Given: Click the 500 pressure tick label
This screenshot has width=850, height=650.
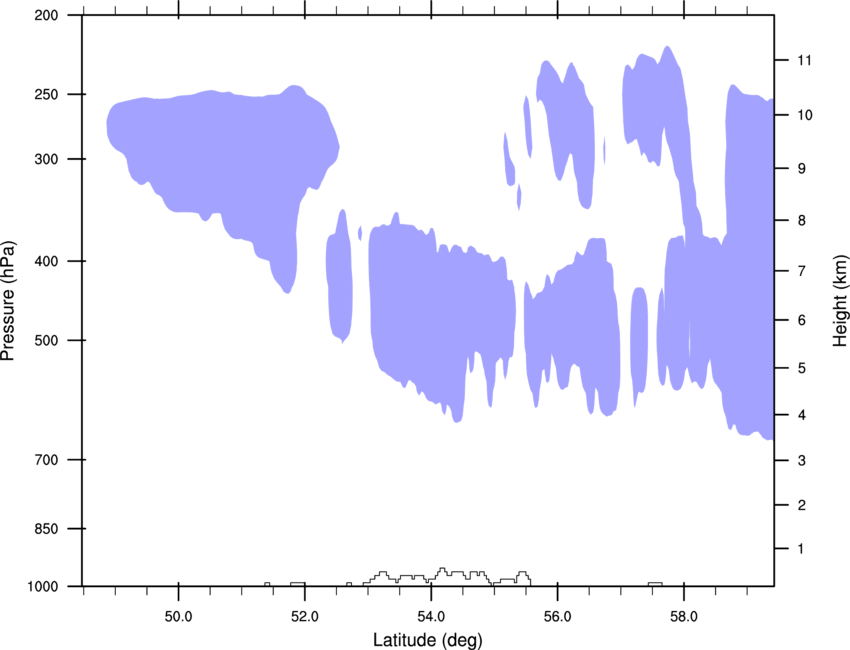Looking at the screenshot, I should point(46,340).
